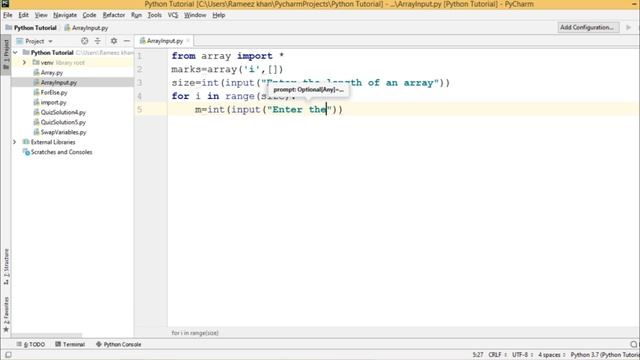Image resolution: width=640 pixels, height=360 pixels.
Task: Select the venv folder row
Action: coord(72,62)
